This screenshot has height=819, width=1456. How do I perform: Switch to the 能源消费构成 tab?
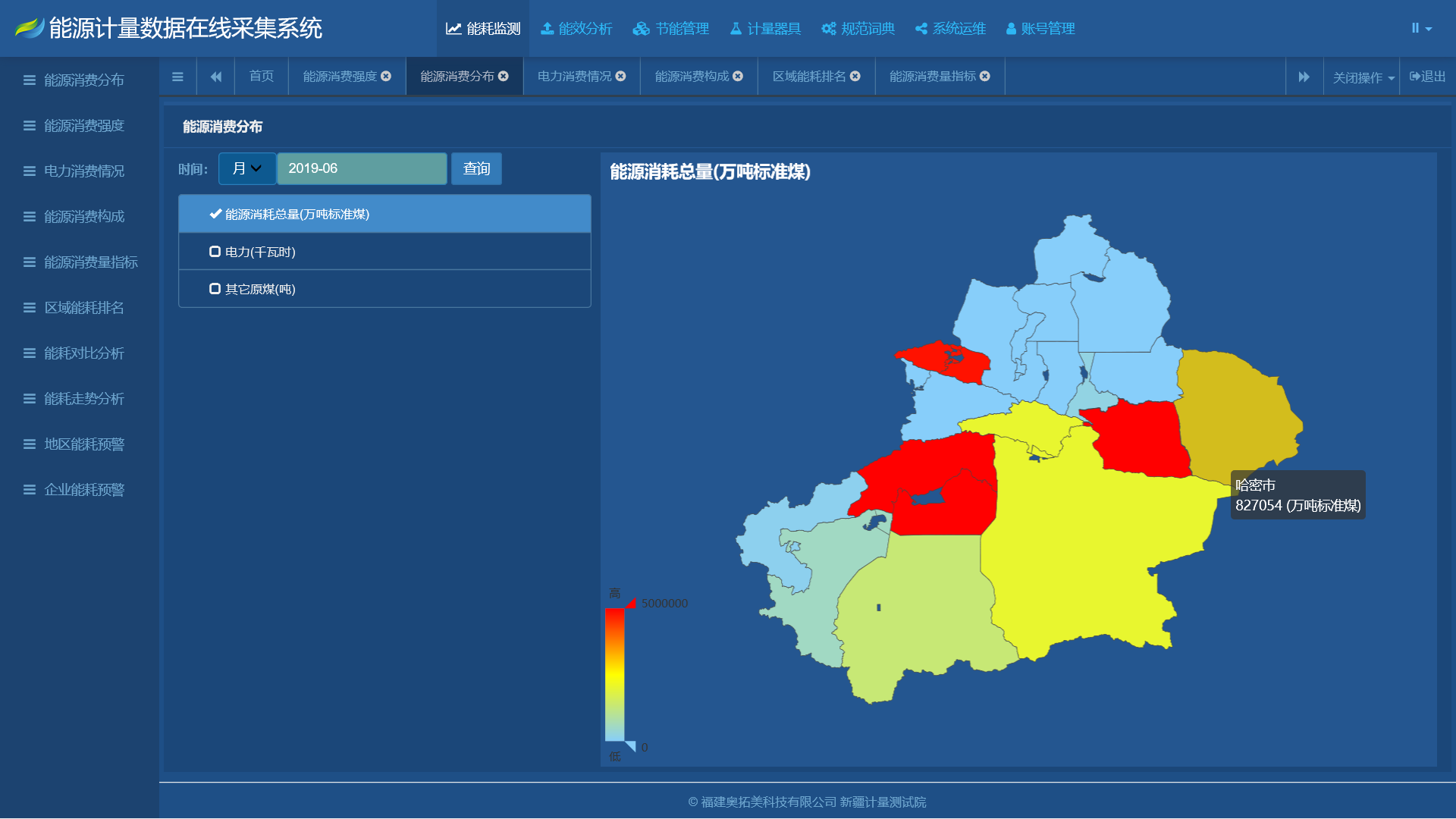[691, 76]
